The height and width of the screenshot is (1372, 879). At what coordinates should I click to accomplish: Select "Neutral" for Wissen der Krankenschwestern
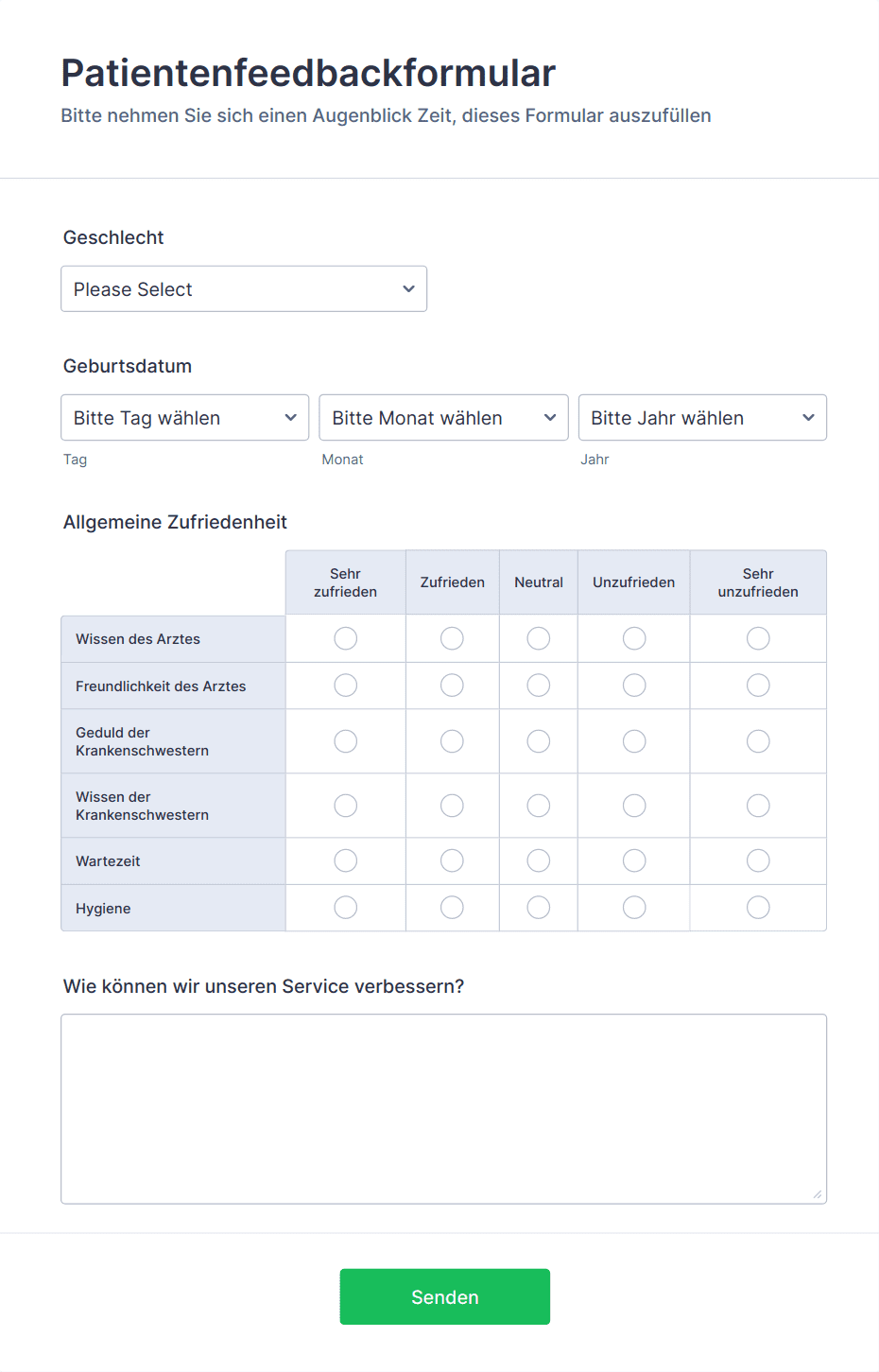pyautogui.click(x=538, y=806)
